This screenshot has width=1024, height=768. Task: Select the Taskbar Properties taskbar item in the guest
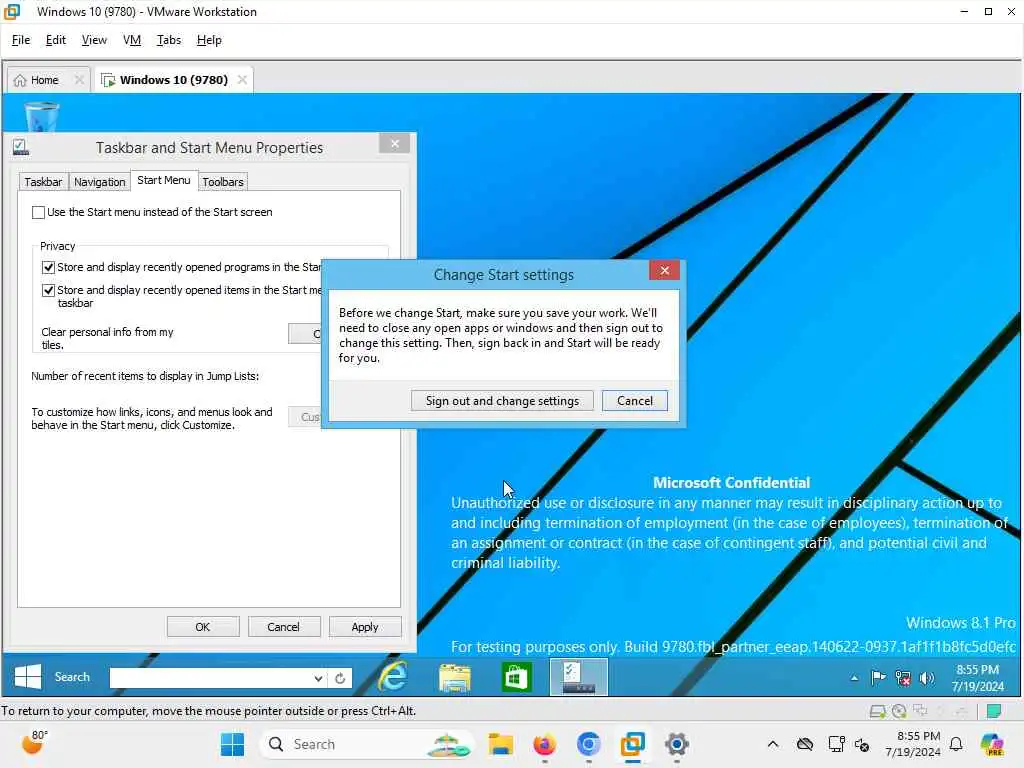[579, 677]
